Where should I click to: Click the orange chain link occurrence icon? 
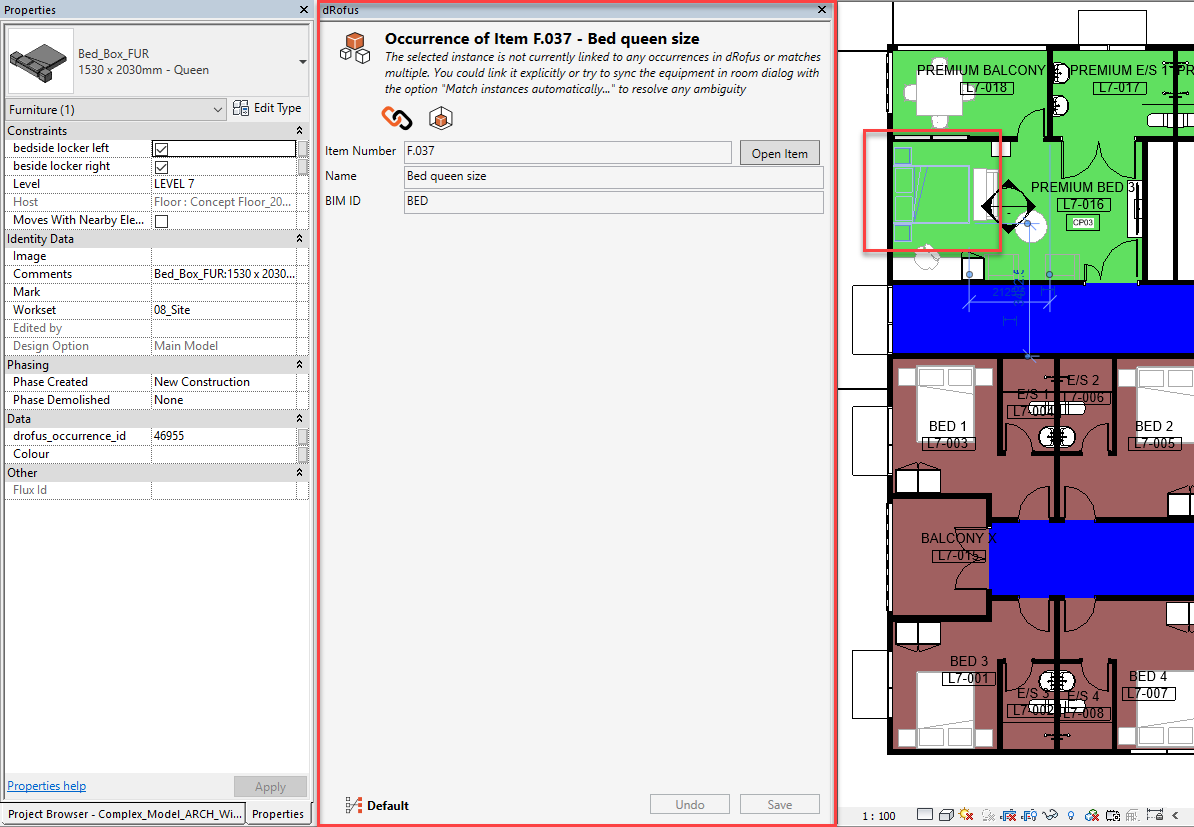tap(397, 118)
